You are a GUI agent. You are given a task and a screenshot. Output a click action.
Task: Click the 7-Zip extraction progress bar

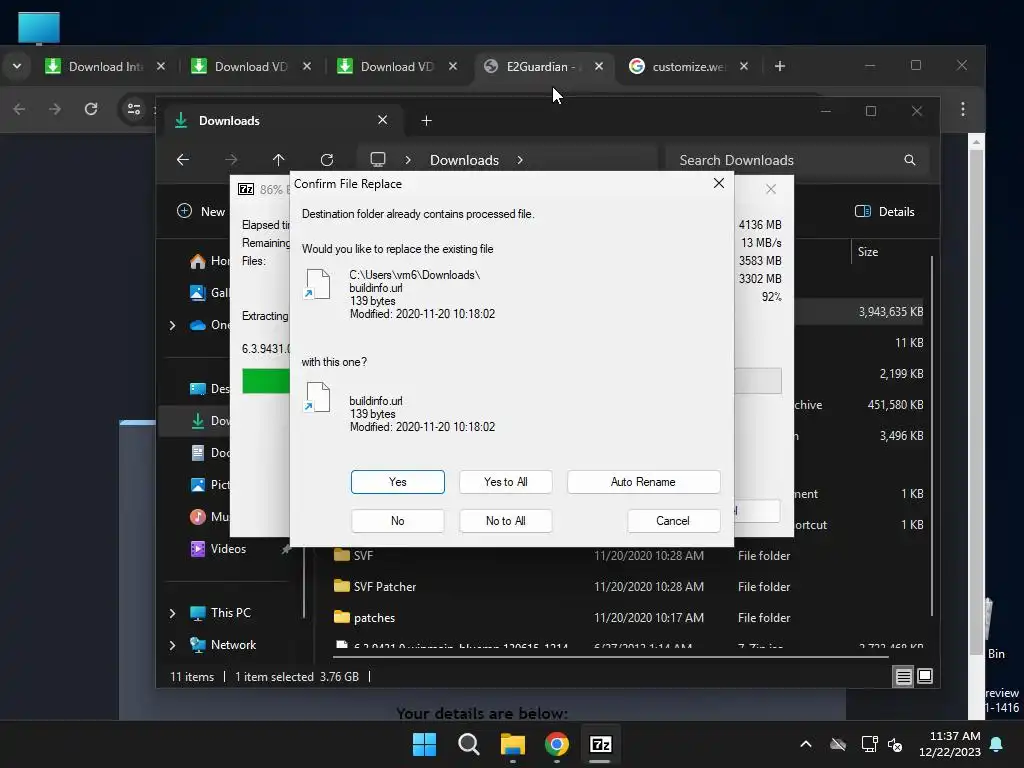coord(511,381)
